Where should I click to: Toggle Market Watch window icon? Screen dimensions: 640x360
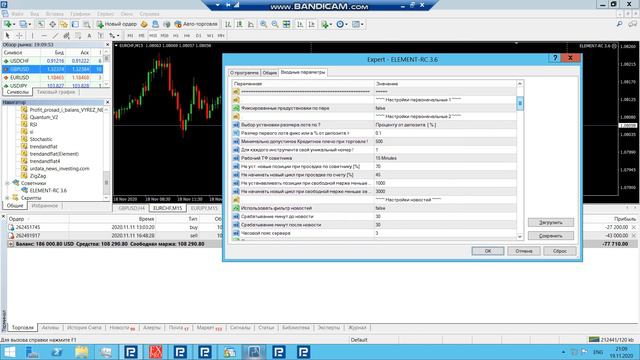[x=41, y=24]
